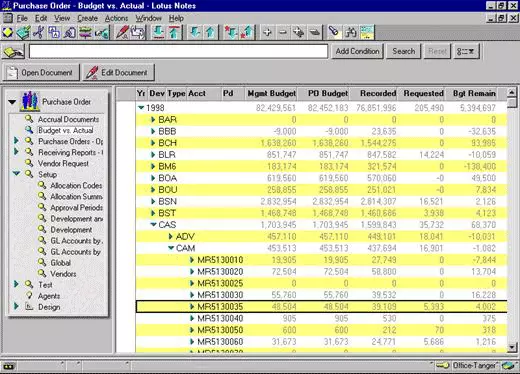Click the Search button
Viewport: 520px width, 374px height.
(x=403, y=51)
